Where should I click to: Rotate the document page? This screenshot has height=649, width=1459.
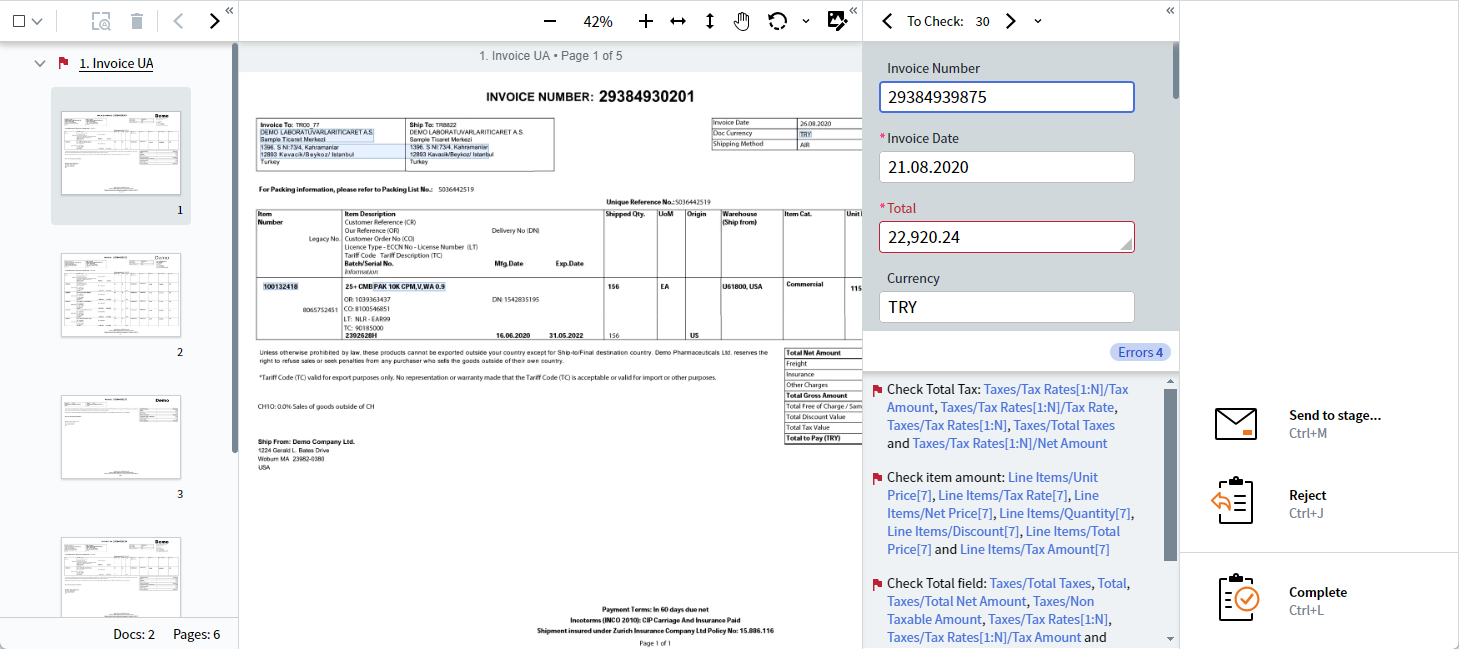coord(777,21)
